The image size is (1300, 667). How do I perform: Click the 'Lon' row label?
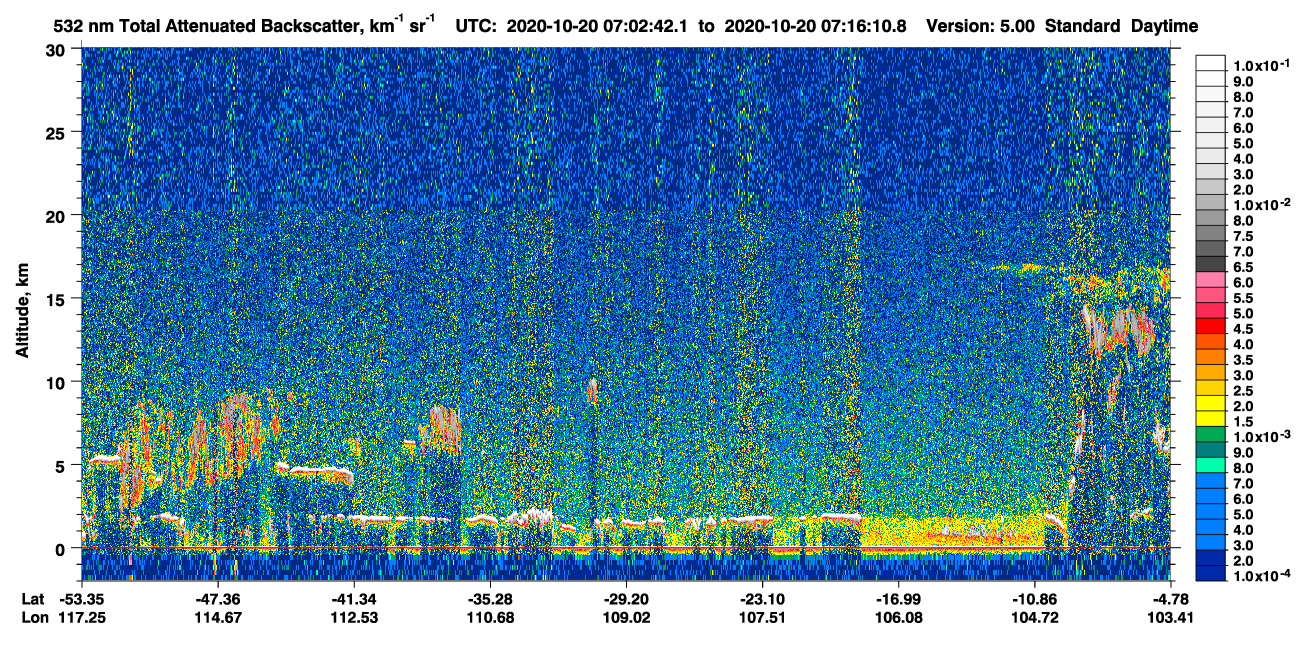33,617
